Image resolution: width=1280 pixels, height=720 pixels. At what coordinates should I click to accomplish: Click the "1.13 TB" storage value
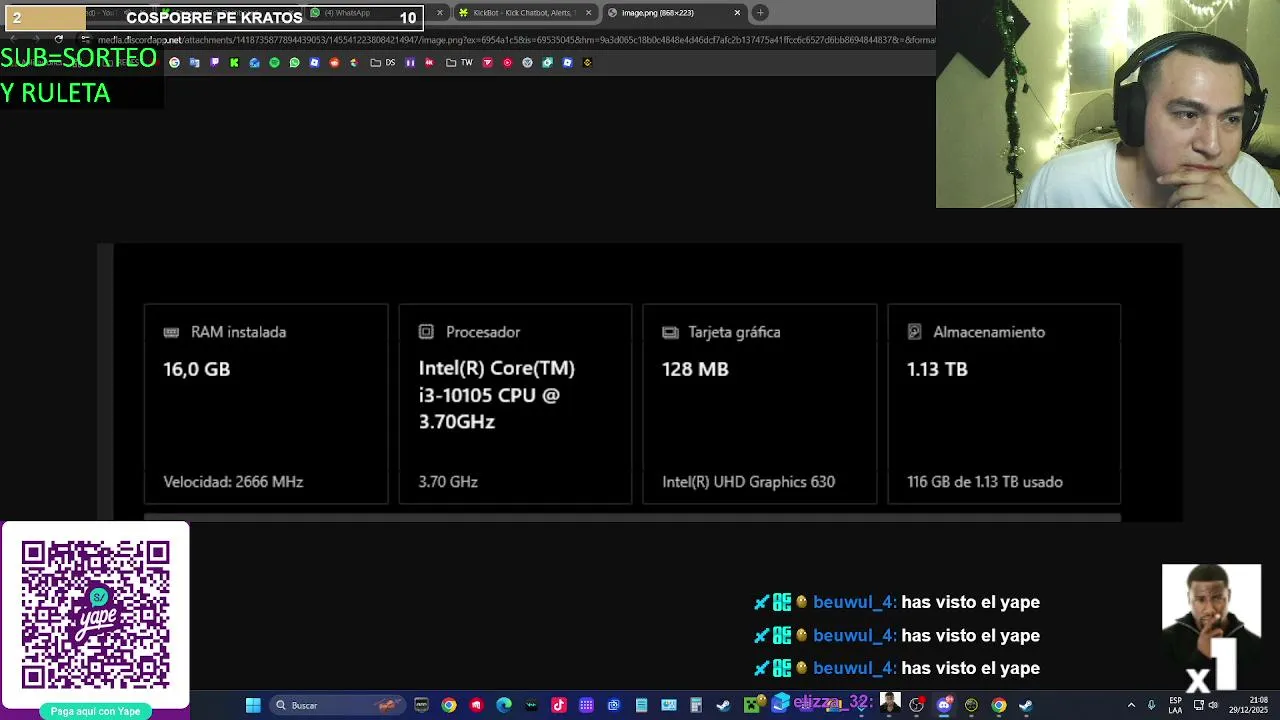(x=937, y=369)
